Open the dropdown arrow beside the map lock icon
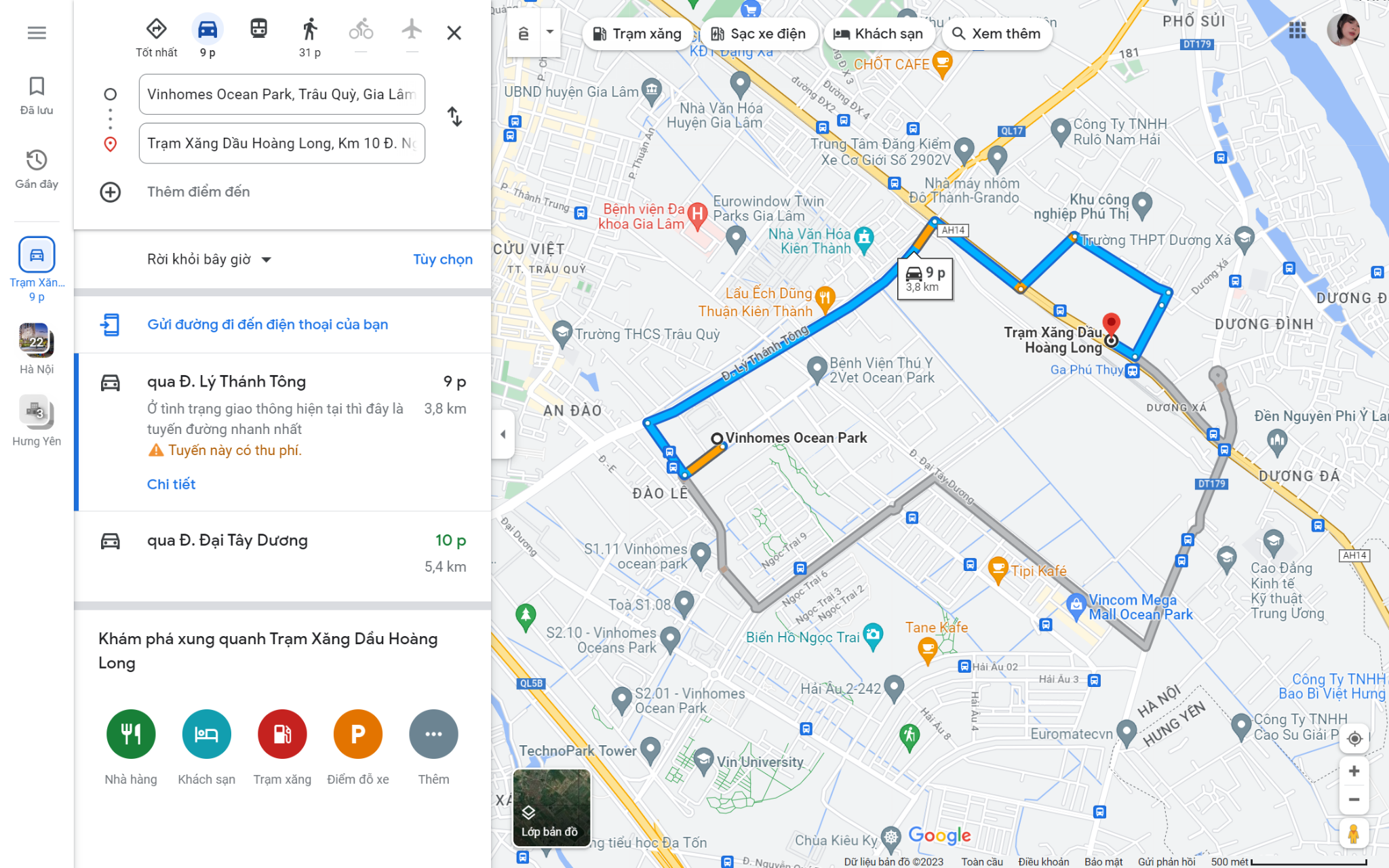Image resolution: width=1389 pixels, height=868 pixels. click(550, 32)
